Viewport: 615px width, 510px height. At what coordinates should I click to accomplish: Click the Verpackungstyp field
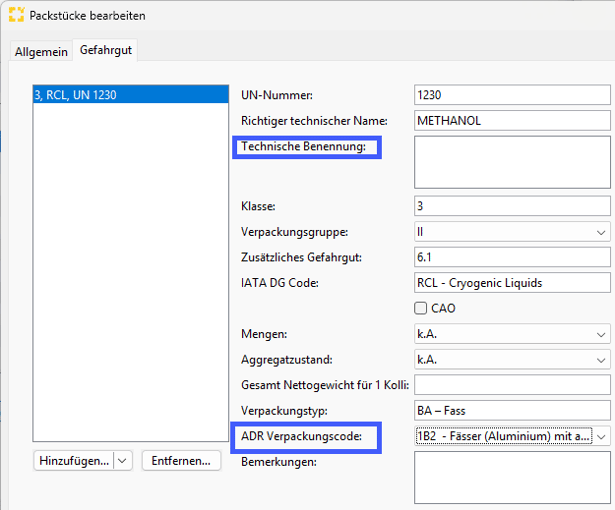pos(511,410)
